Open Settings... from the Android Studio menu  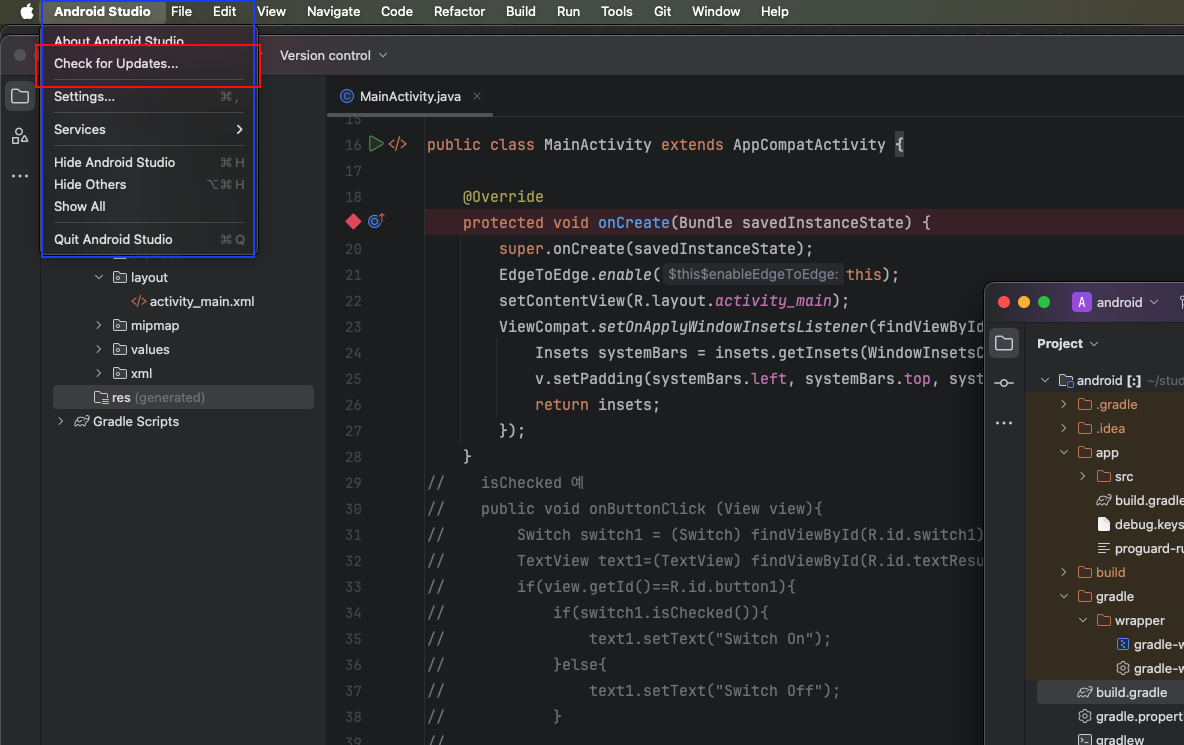(x=149, y=97)
